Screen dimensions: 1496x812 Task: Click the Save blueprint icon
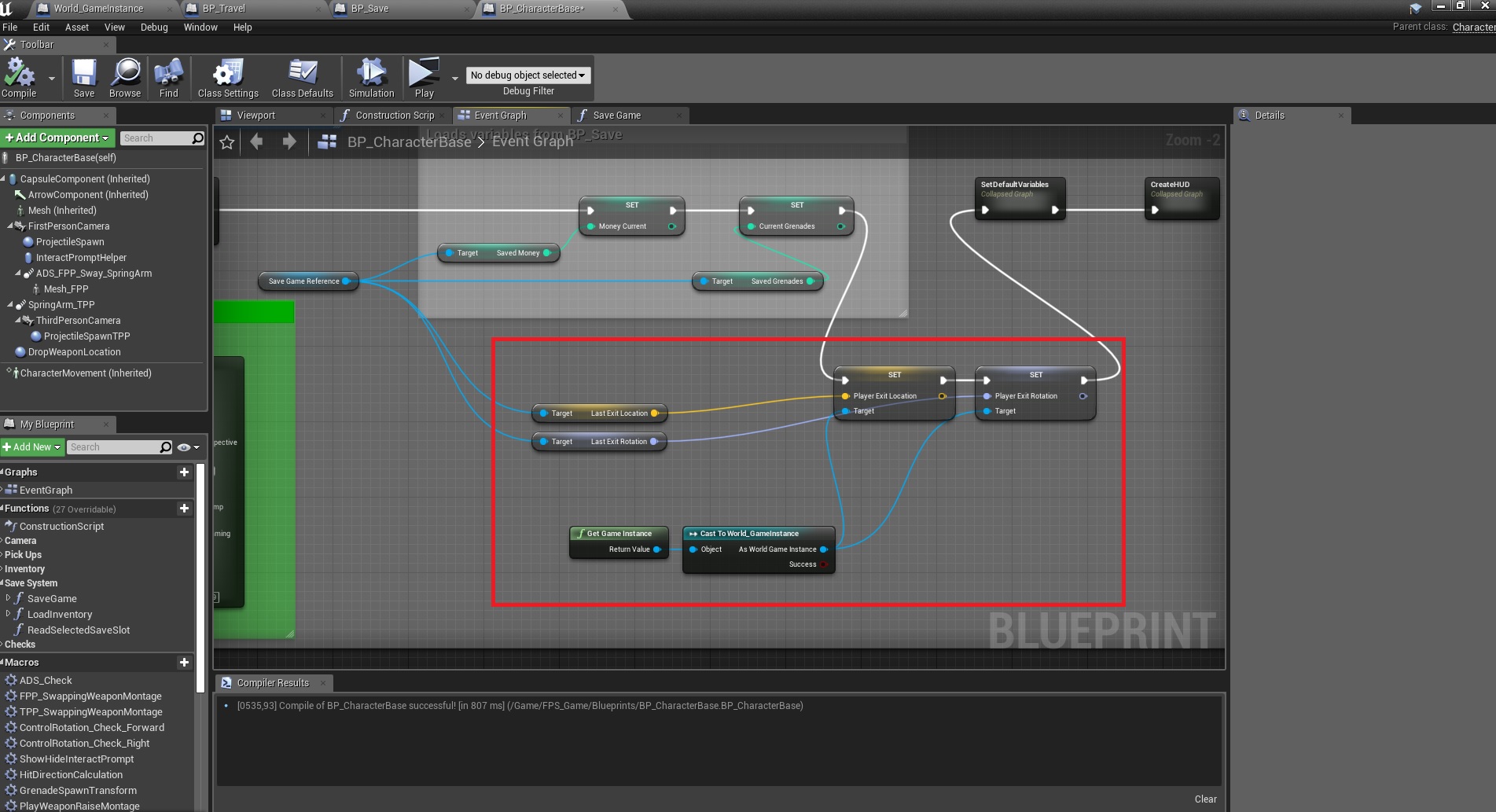[x=84, y=77]
